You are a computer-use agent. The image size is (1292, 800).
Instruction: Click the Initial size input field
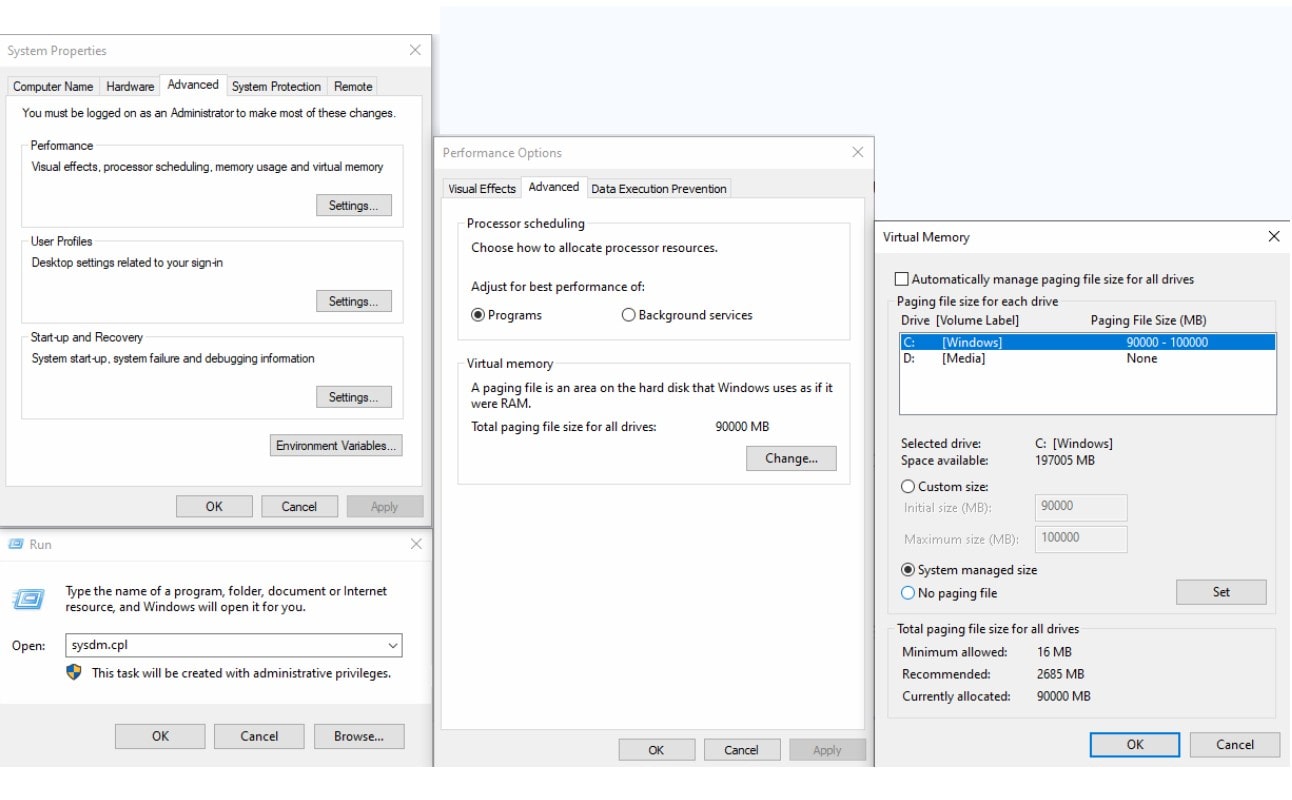click(1080, 507)
